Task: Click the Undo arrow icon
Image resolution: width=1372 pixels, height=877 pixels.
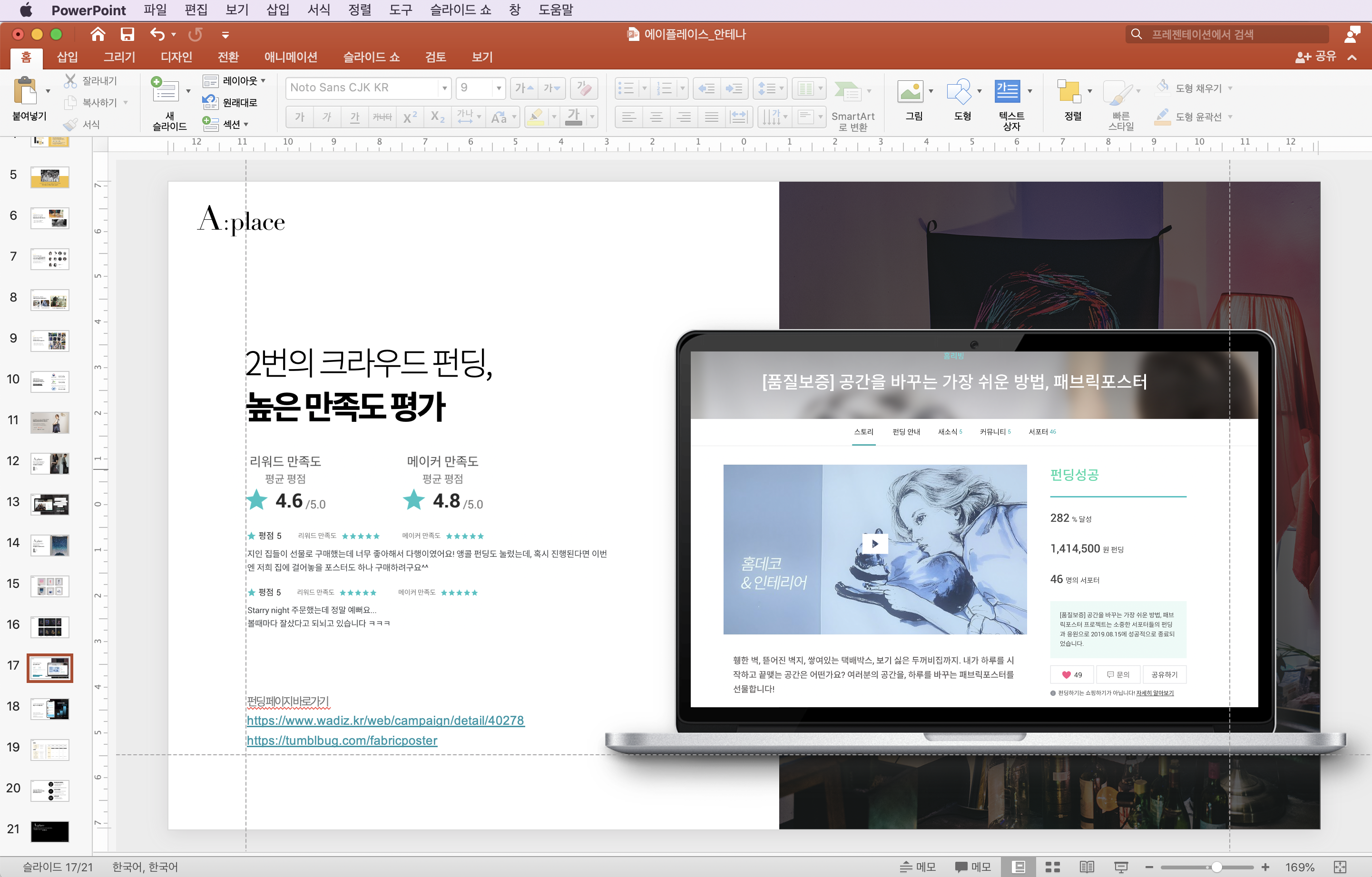Action: 157,34
